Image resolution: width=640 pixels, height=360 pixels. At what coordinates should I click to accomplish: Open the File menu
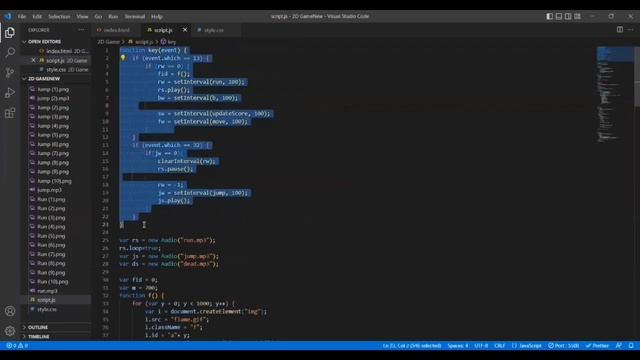tap(22, 17)
